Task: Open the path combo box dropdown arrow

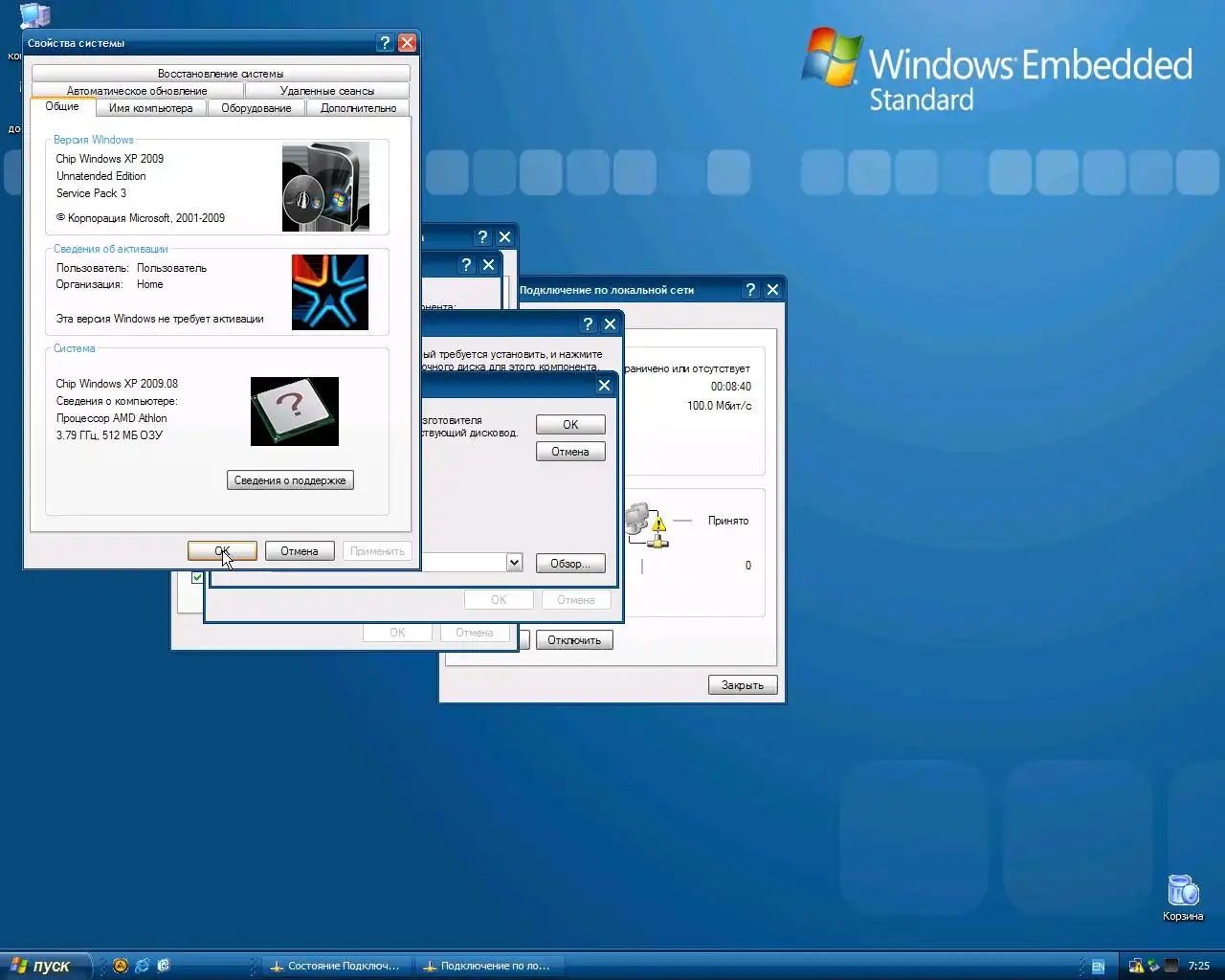Action: pyautogui.click(x=514, y=563)
